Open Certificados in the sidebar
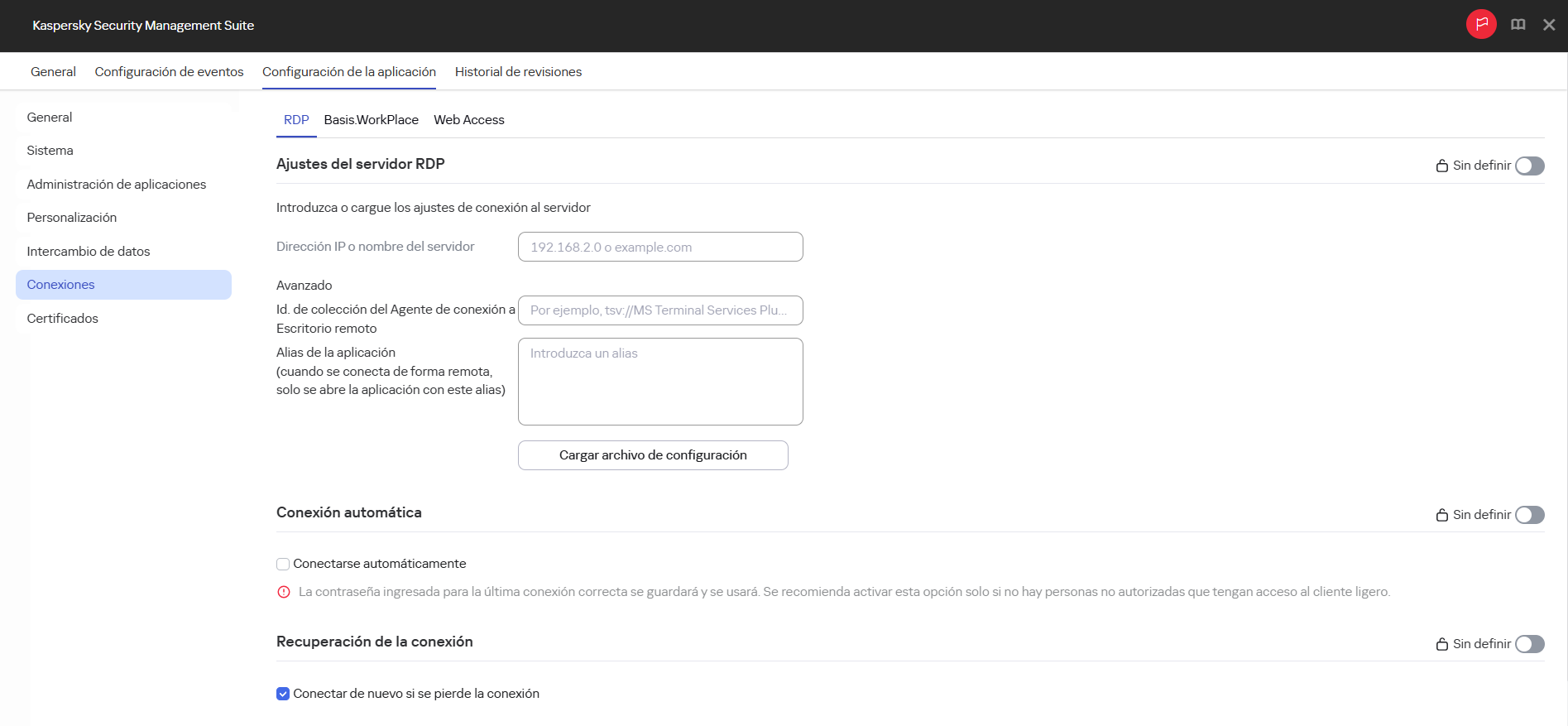Image resolution: width=1568 pixels, height=726 pixels. (x=123, y=319)
